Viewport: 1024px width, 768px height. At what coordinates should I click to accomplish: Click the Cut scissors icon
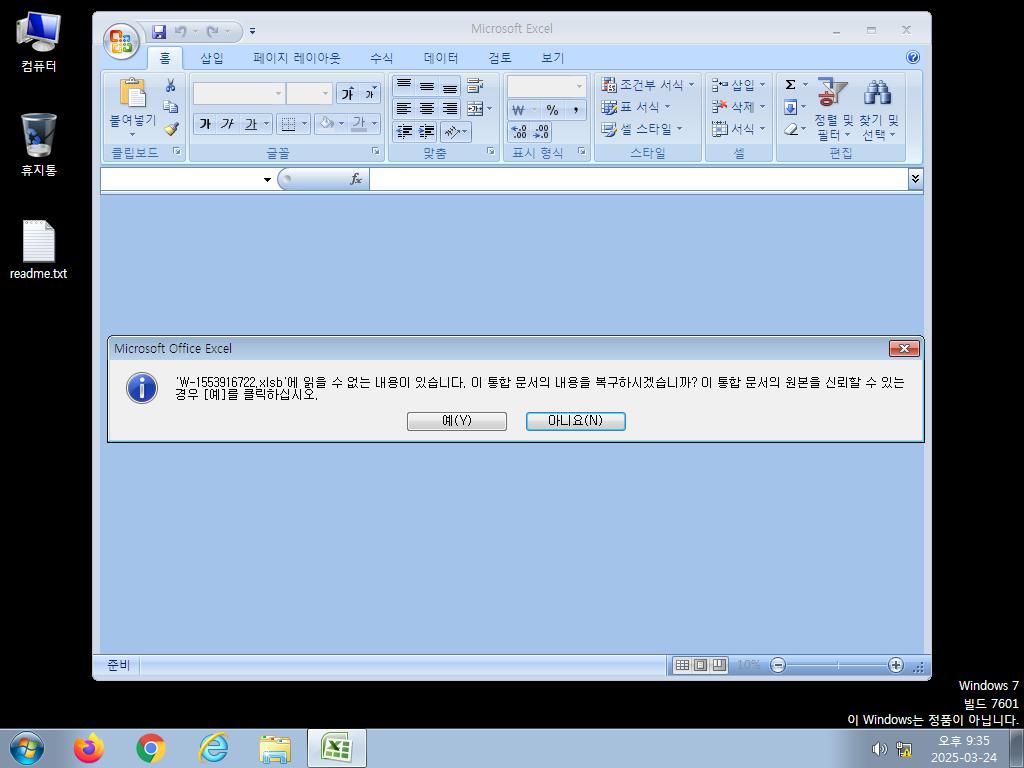[x=170, y=85]
